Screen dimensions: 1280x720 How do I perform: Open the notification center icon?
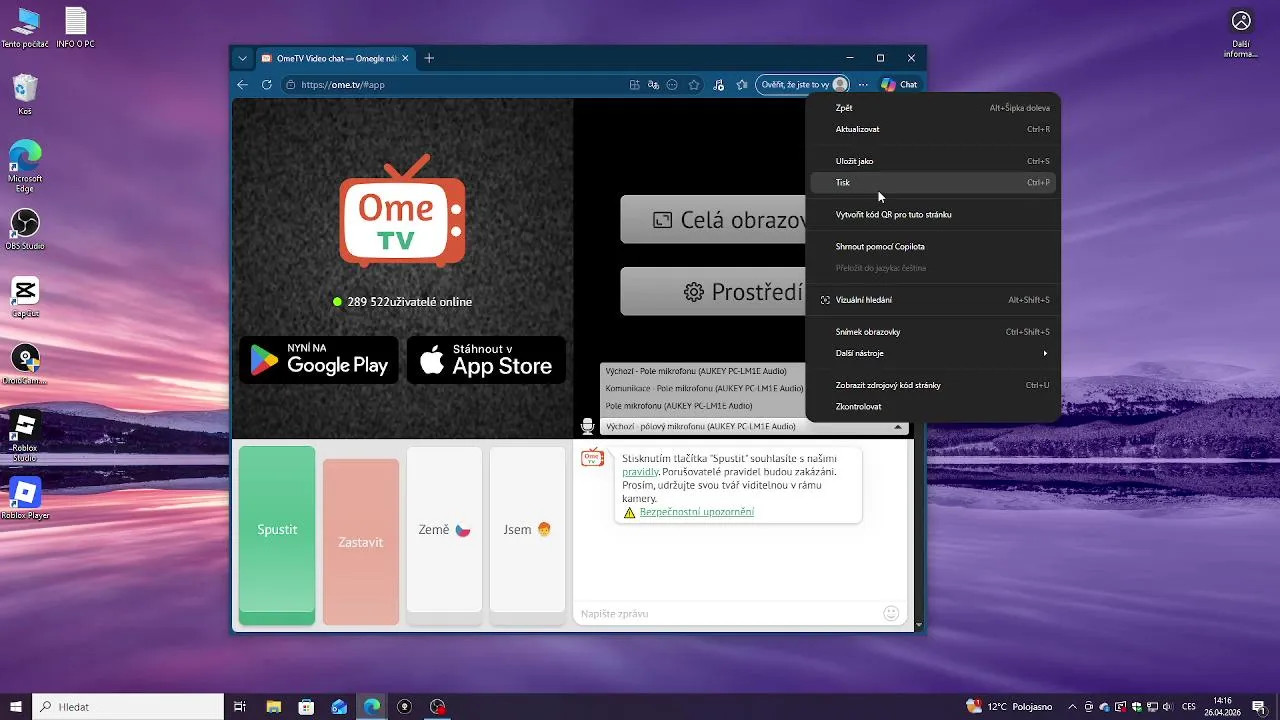click(1259, 707)
